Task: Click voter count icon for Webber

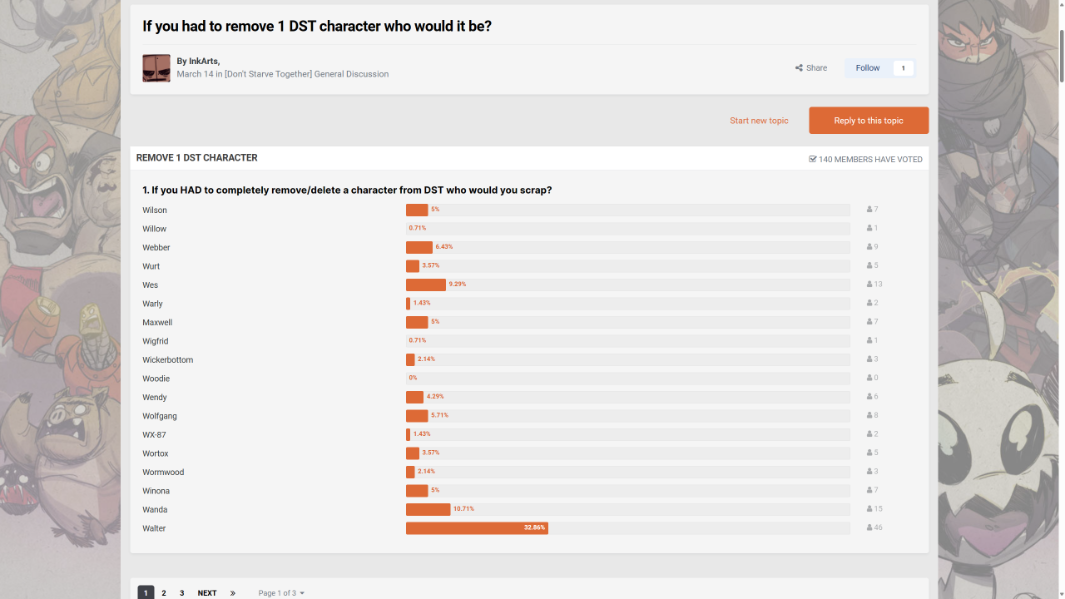Action: pyautogui.click(x=869, y=247)
